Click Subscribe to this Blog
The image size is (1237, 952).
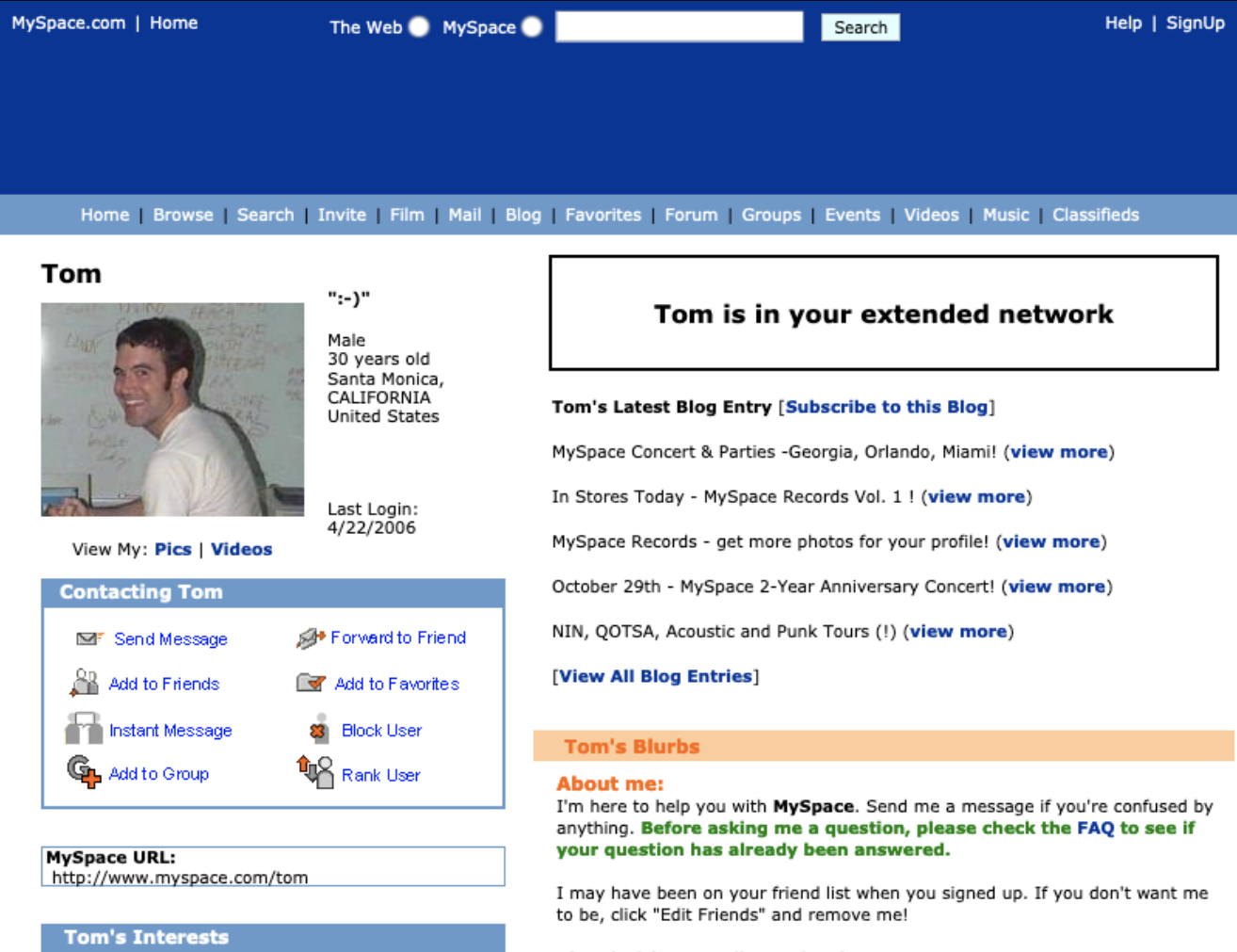(x=887, y=407)
